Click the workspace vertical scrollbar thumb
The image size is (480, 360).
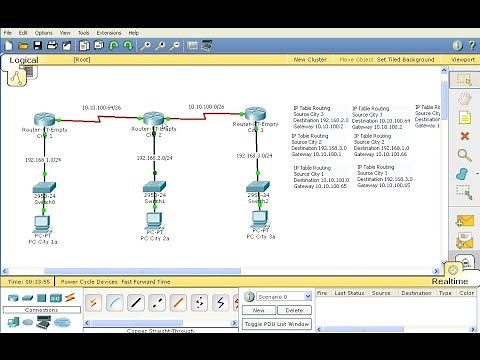(x=444, y=100)
